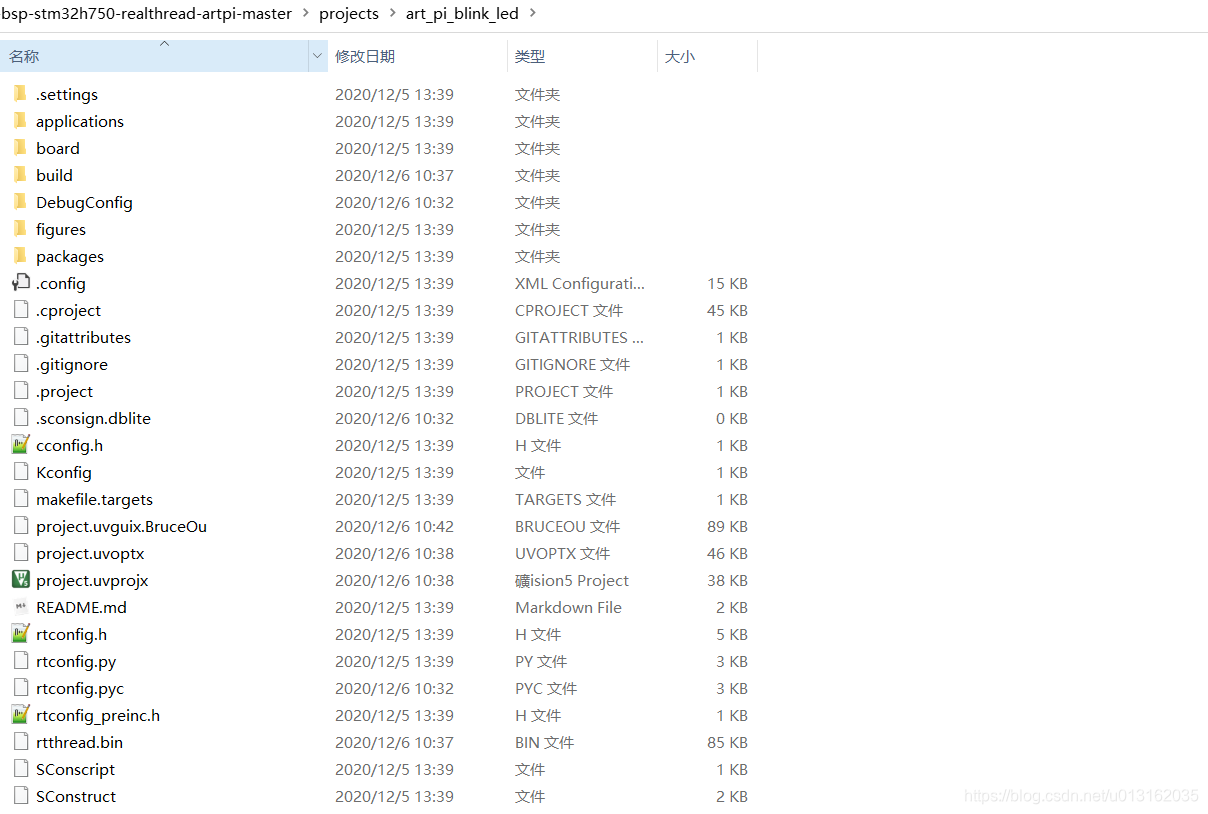Select the .gitattributes file icon
1208x814 pixels.
coord(20,337)
